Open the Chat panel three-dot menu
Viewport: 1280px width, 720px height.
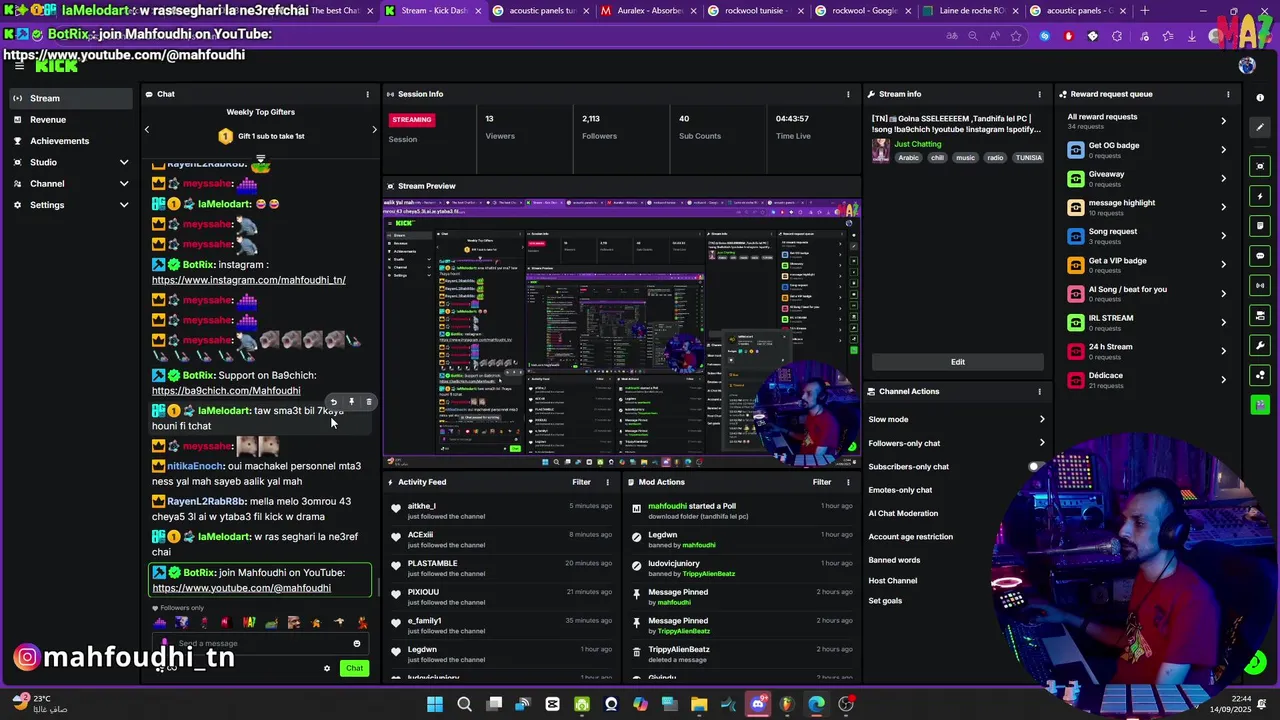(x=367, y=94)
